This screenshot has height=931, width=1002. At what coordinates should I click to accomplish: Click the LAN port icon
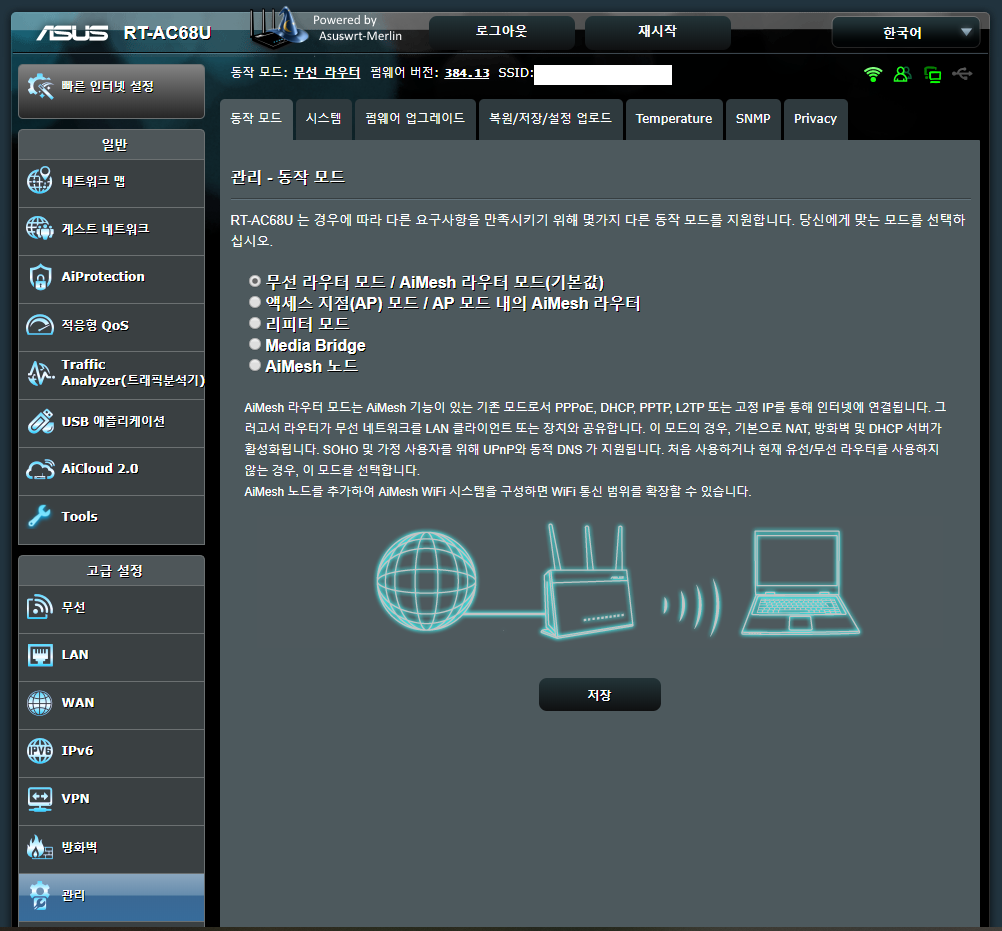click(x=40, y=655)
